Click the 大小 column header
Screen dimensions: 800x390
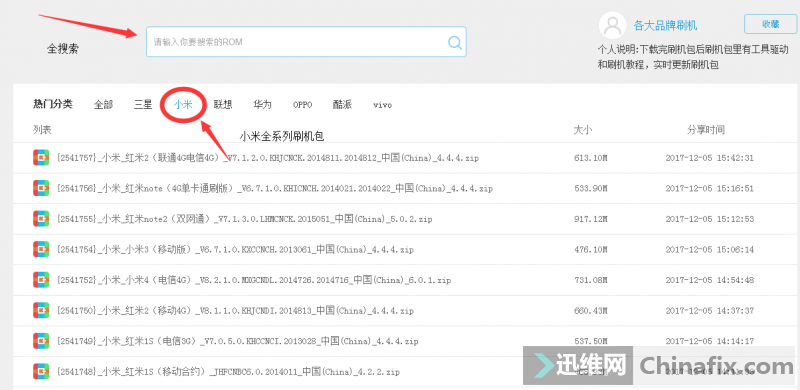tap(583, 130)
